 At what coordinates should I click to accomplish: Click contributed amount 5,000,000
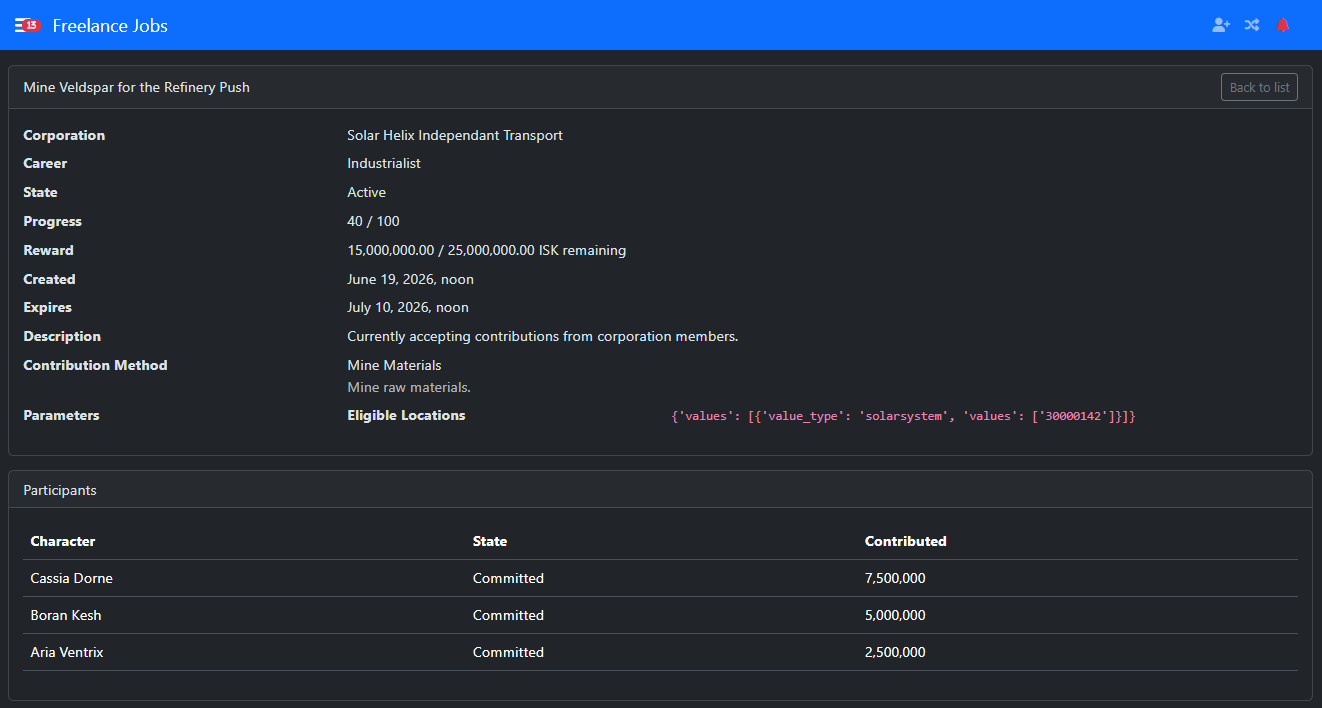click(x=895, y=615)
